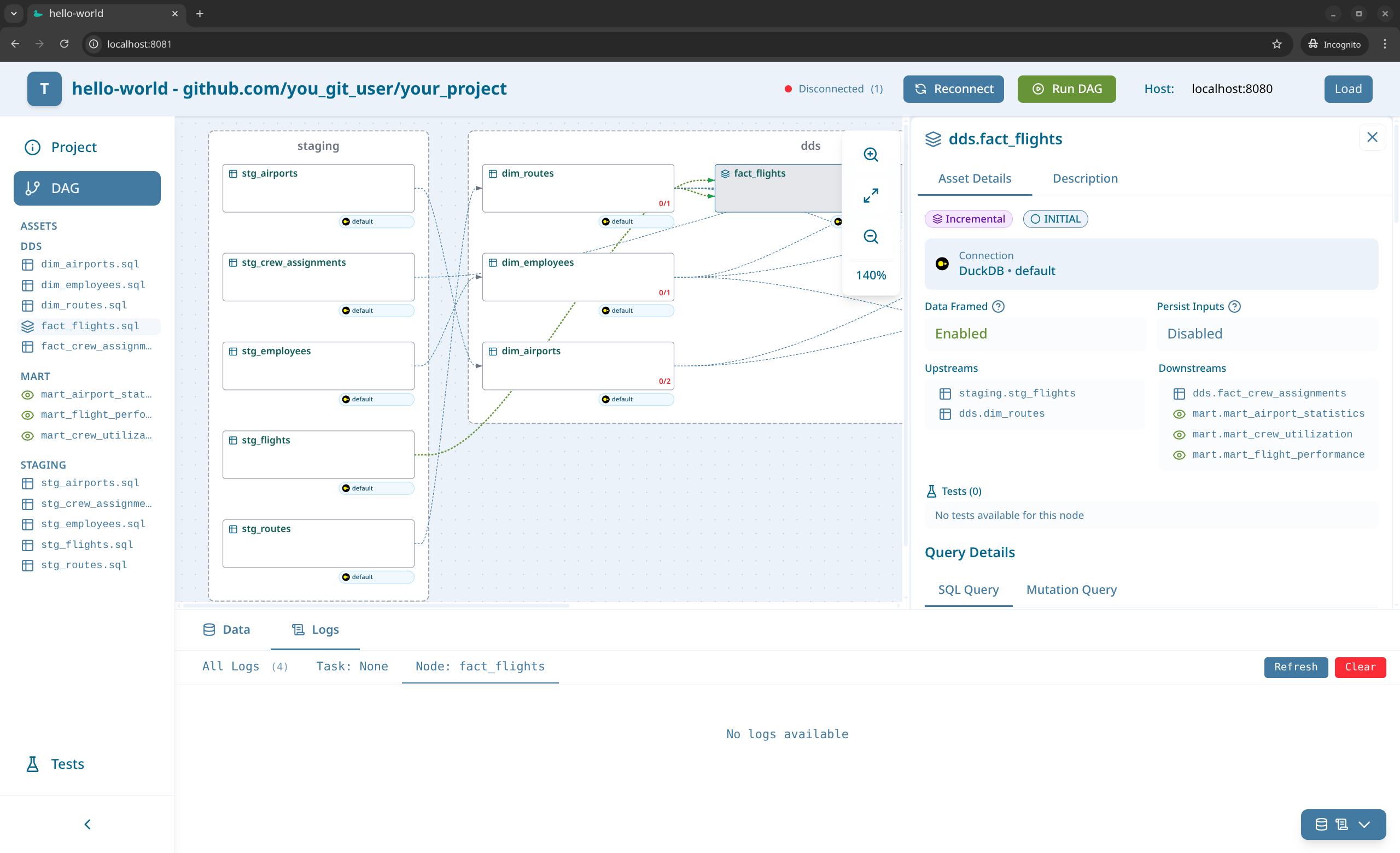This screenshot has width=1400, height=853.
Task: Click the Load button
Action: (1347, 89)
